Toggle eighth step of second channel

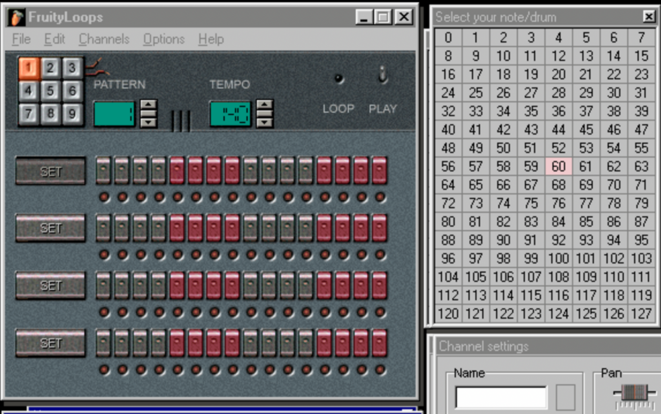pyautogui.click(x=232, y=228)
